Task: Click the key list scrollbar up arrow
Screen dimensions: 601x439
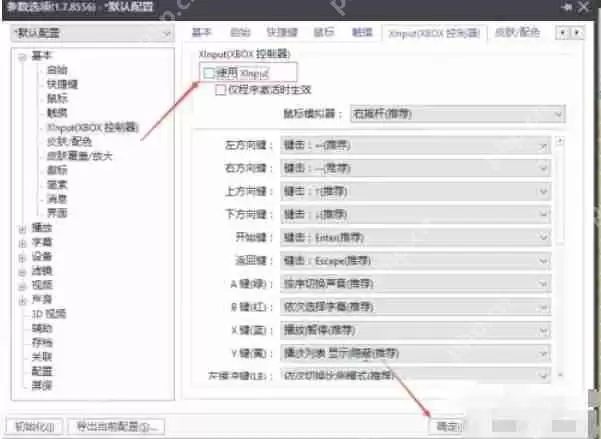Action: tap(560, 141)
